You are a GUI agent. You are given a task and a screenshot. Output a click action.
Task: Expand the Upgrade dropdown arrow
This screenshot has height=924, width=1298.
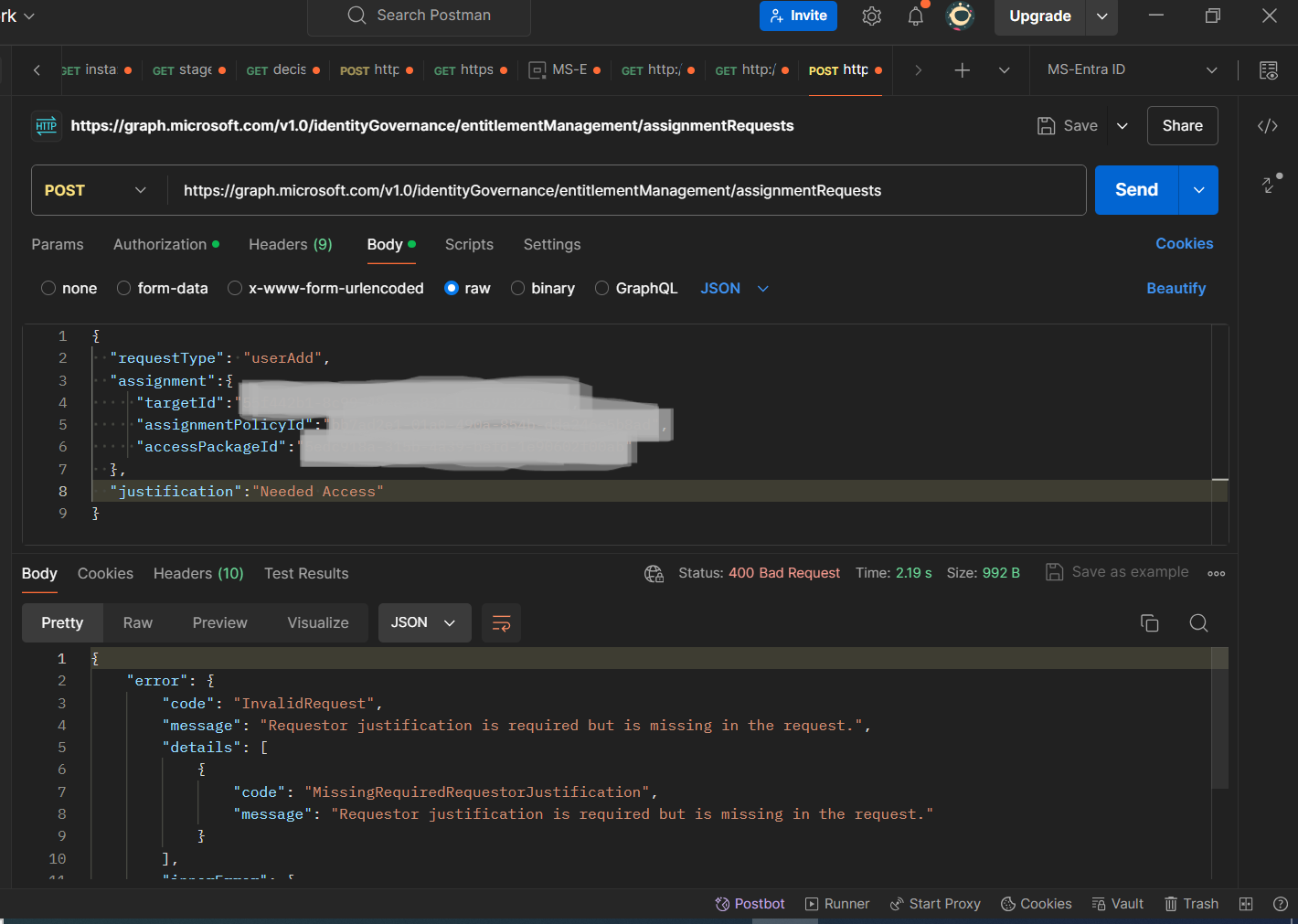coord(1101,16)
